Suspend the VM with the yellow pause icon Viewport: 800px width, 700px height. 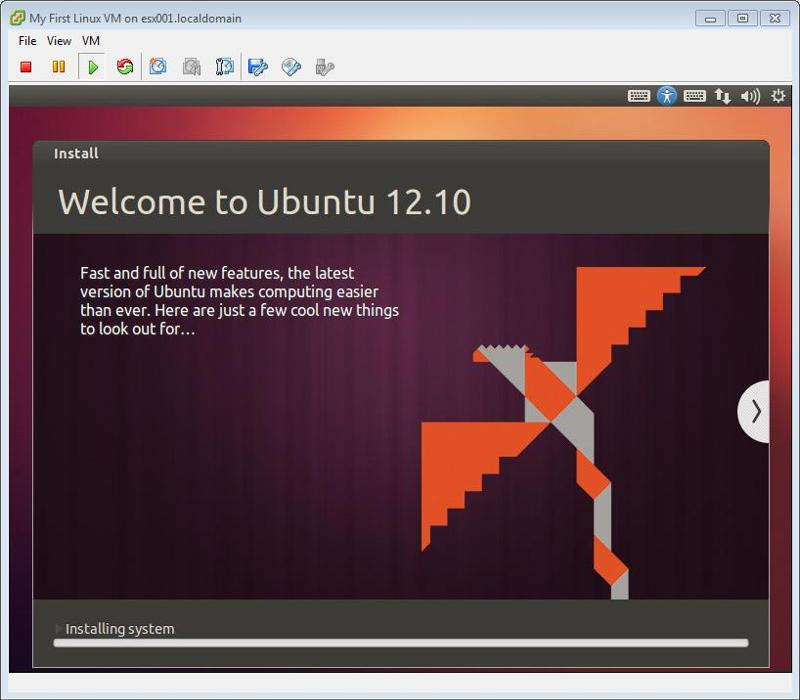(x=59, y=67)
